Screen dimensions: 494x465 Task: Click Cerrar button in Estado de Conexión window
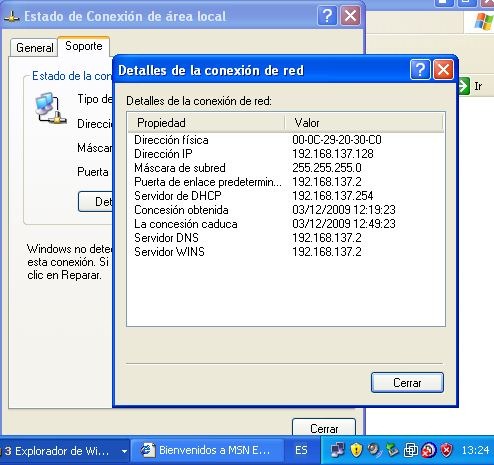(324, 428)
